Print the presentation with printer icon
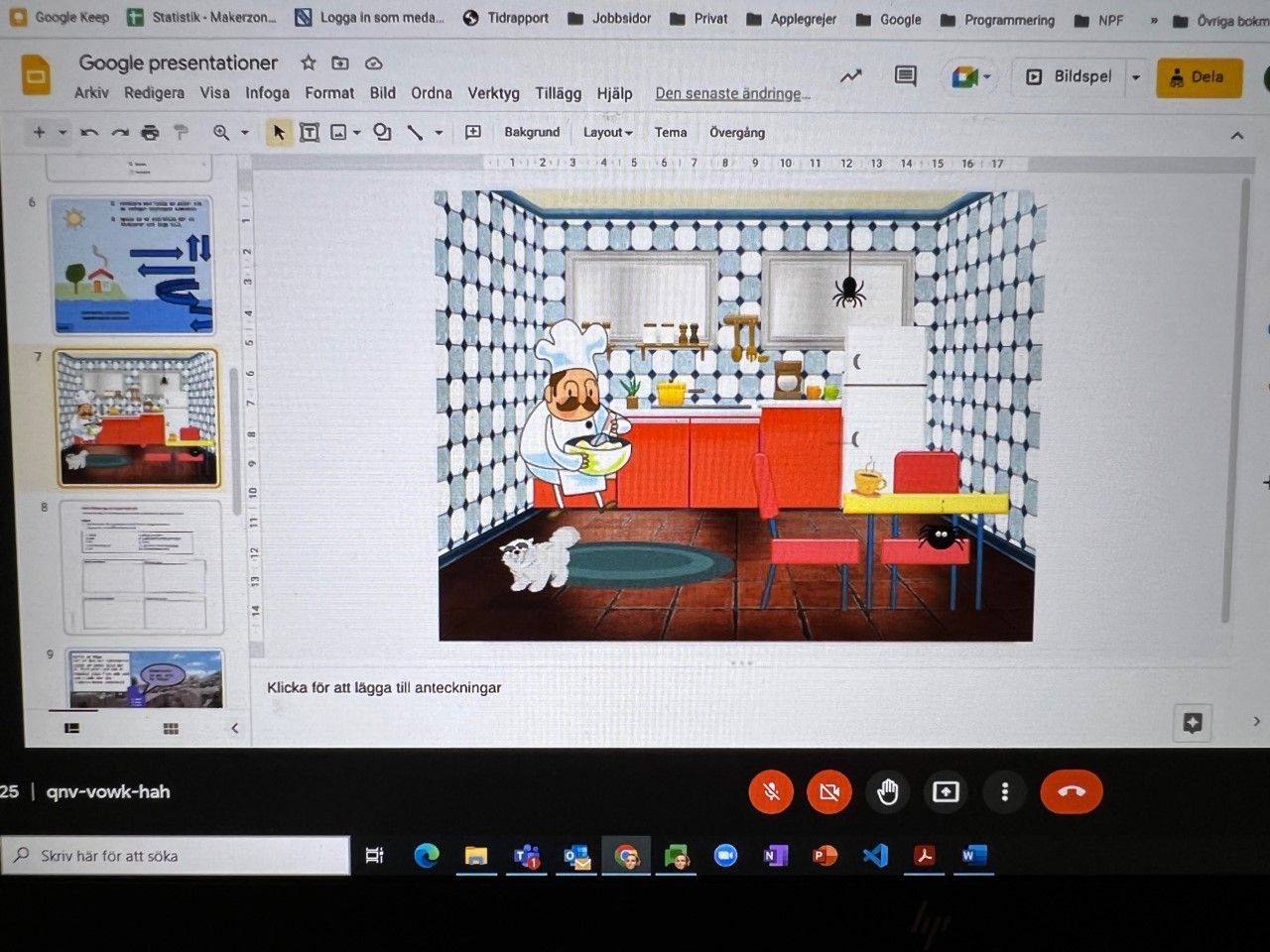Image resolution: width=1270 pixels, height=952 pixels. 150,132
